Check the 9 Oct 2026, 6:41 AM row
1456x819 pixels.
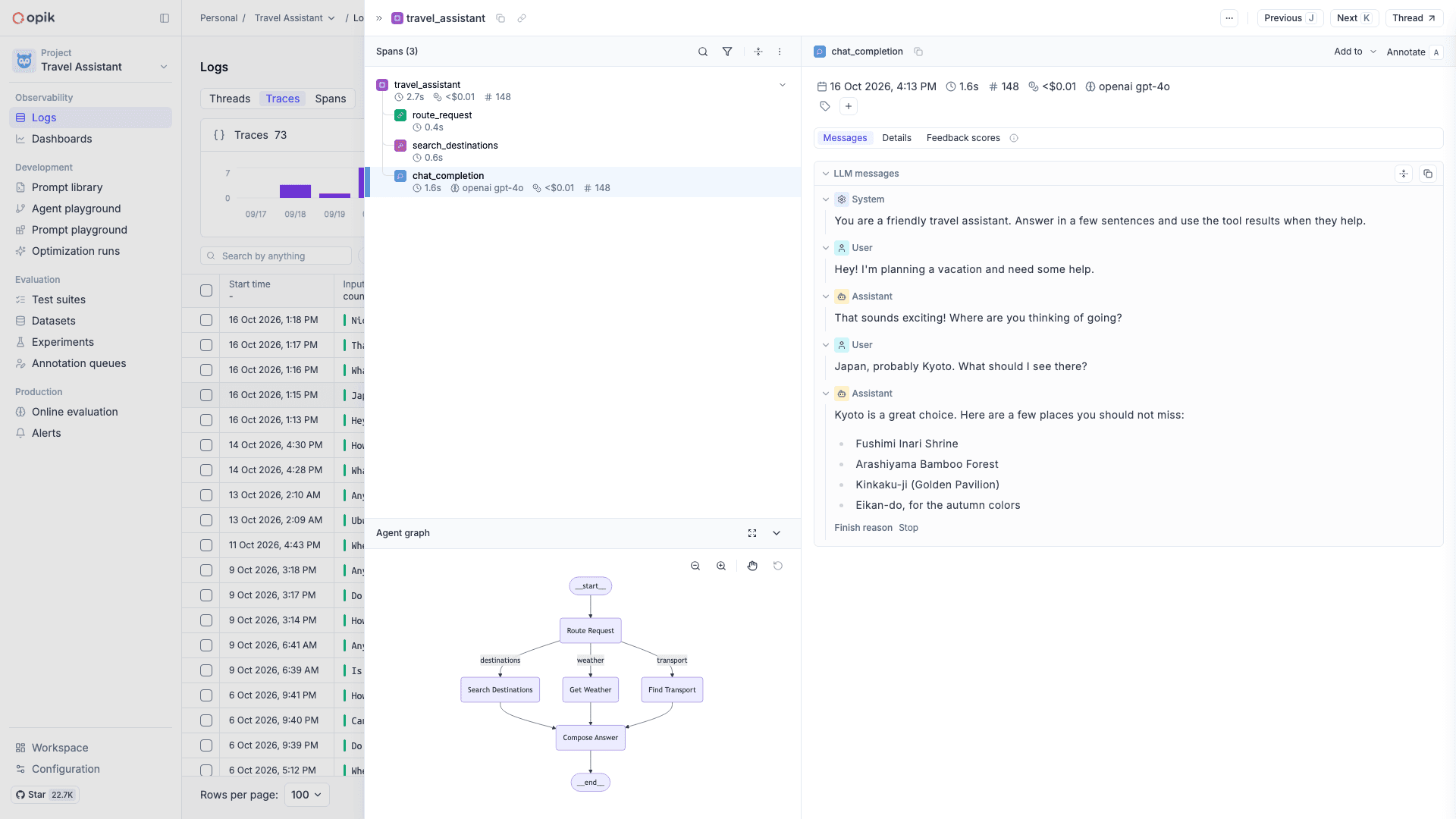pyautogui.click(x=206, y=645)
